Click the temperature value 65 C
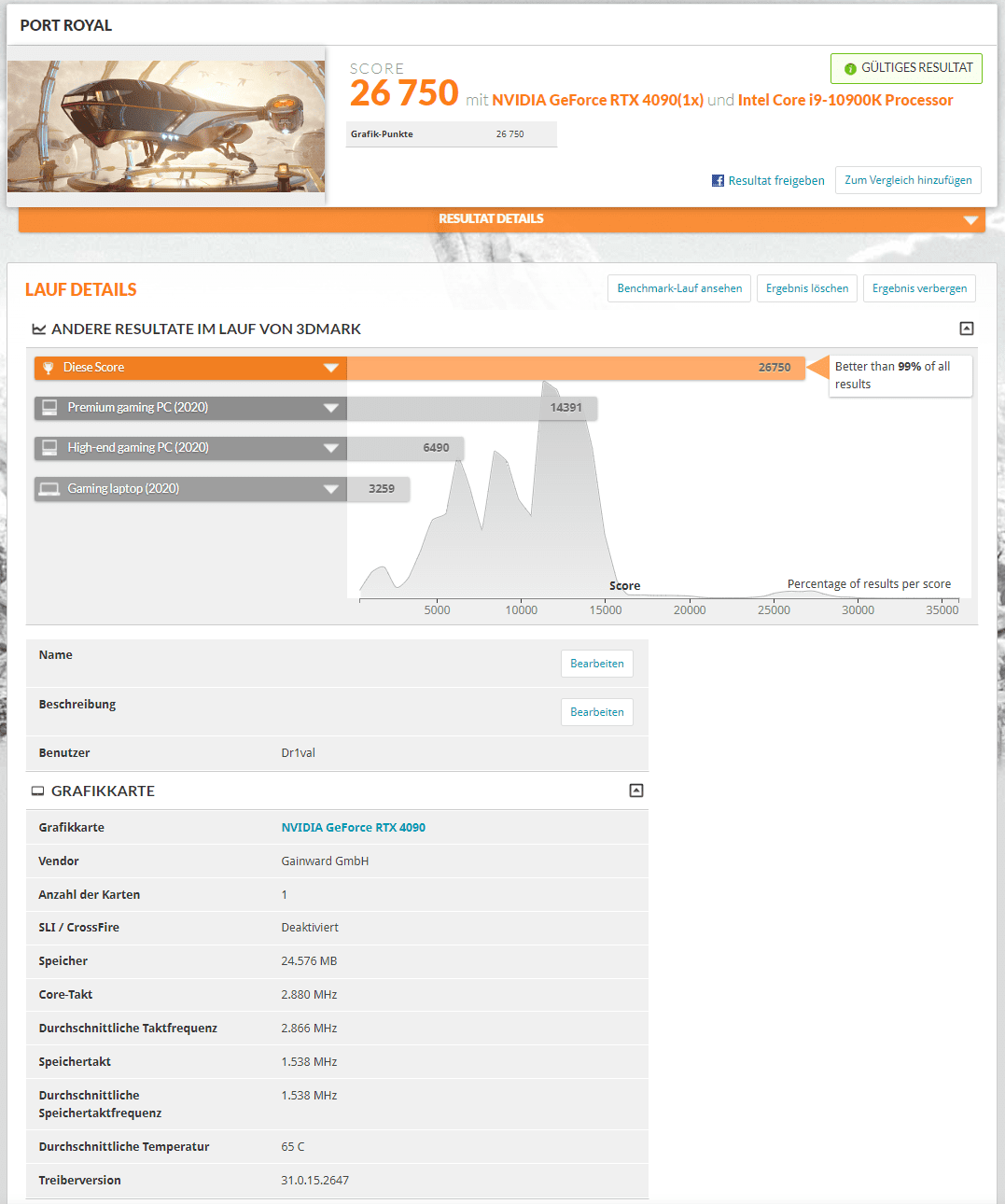 click(x=293, y=1147)
